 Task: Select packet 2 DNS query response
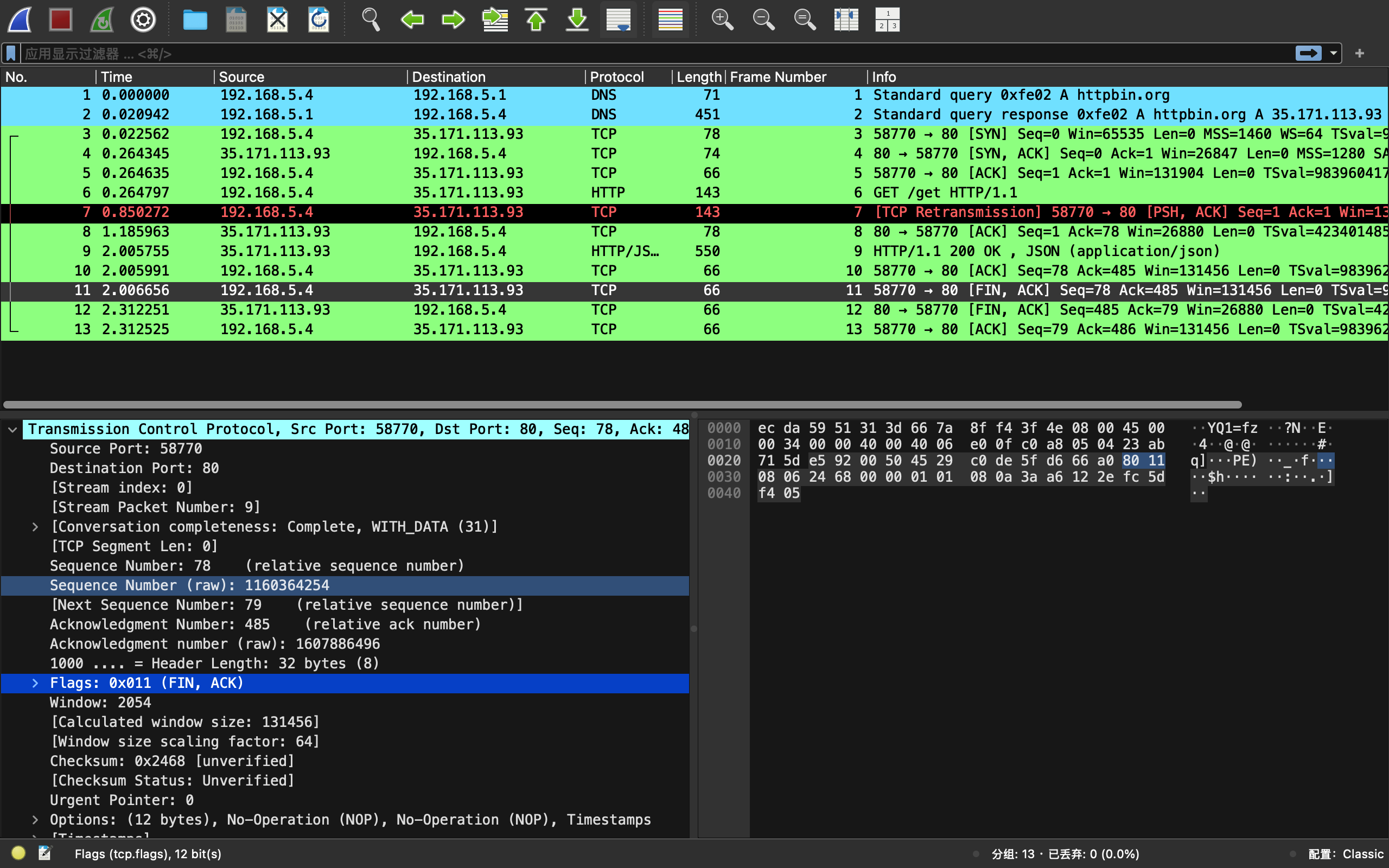(x=694, y=115)
